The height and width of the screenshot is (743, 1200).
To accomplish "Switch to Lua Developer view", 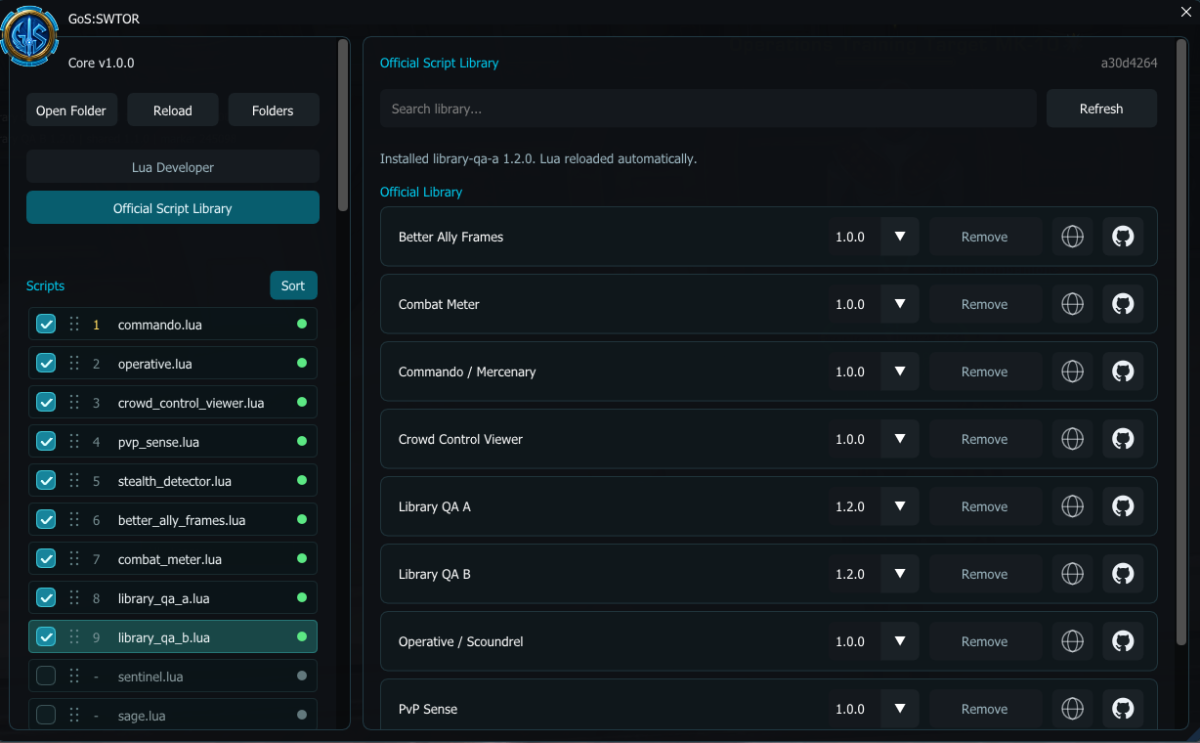I will (x=173, y=167).
